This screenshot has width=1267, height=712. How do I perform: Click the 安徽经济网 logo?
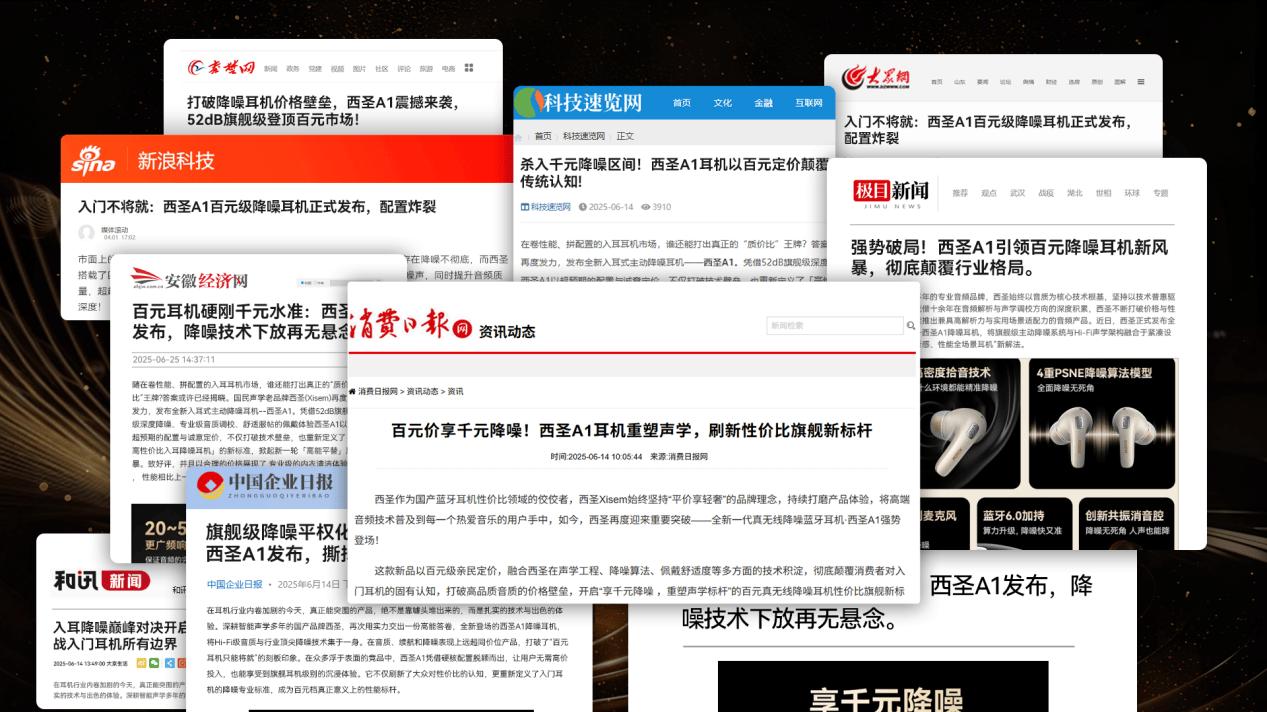pyautogui.click(x=190, y=279)
